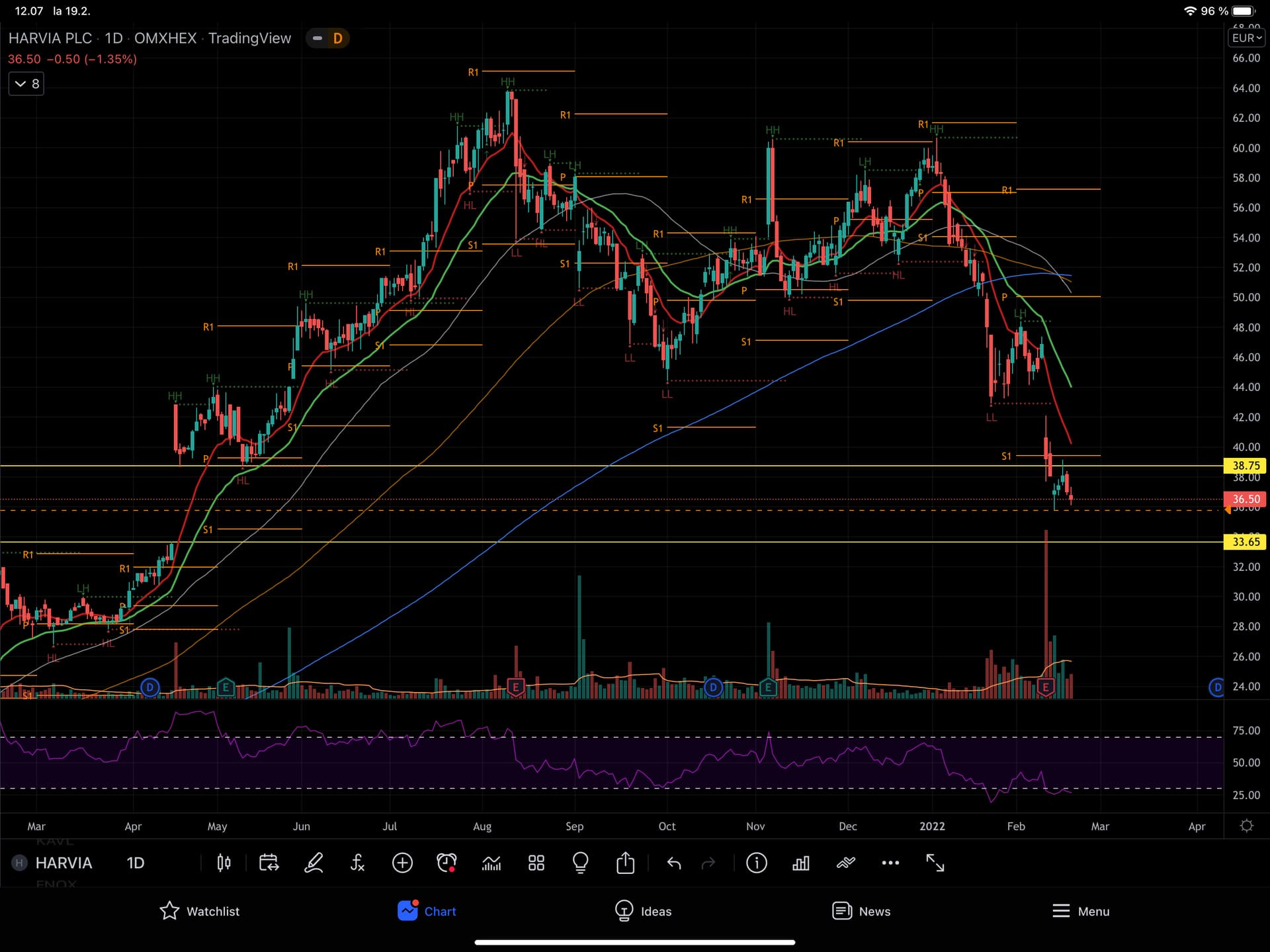
Task: Expand the collapsed indicators legend (8)
Action: click(26, 84)
